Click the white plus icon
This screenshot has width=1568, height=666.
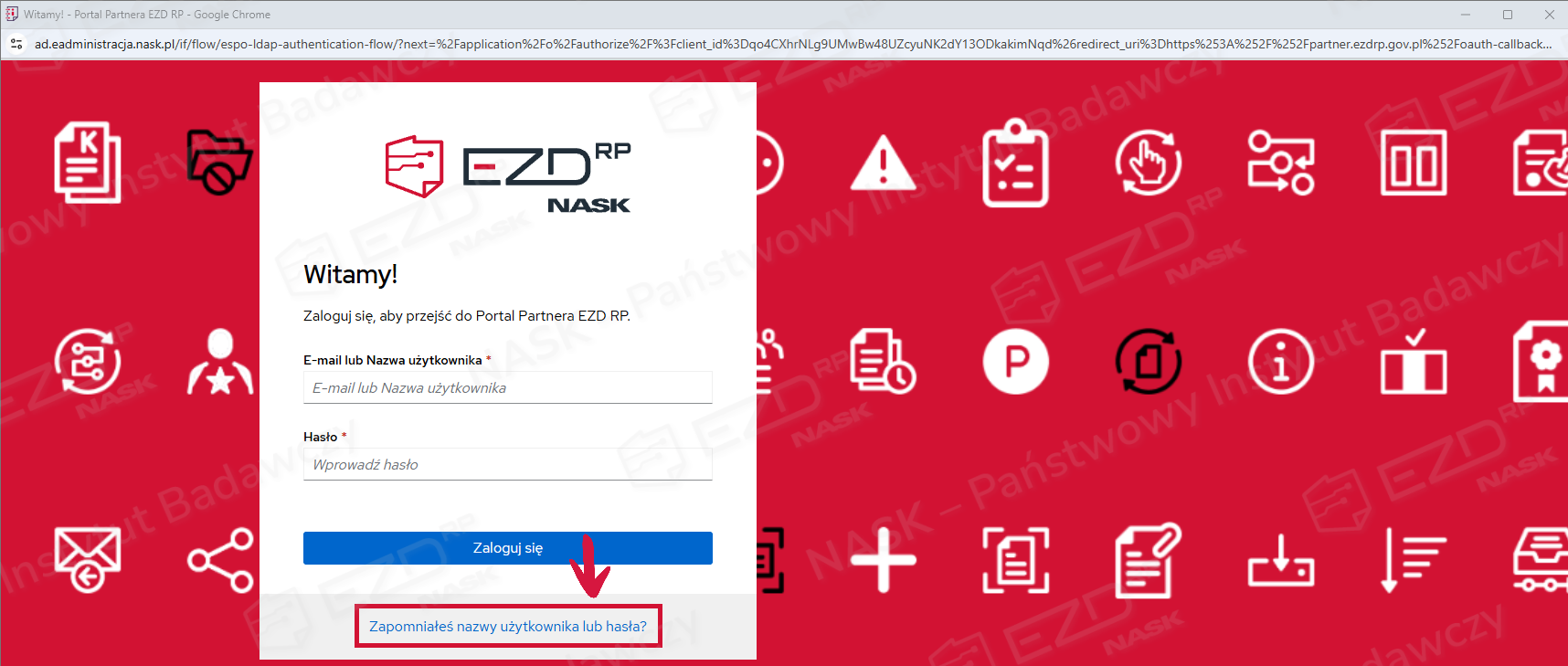883,560
